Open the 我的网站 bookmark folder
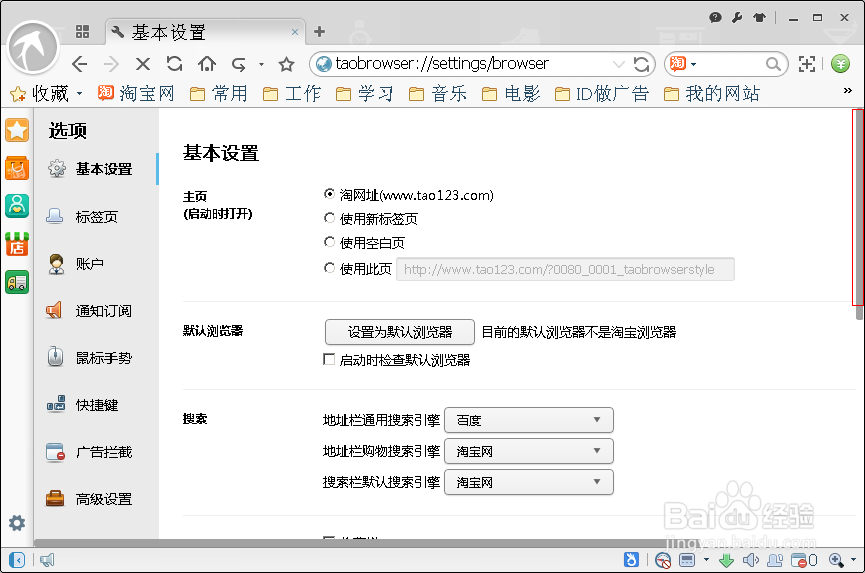The height and width of the screenshot is (573, 865). point(712,93)
